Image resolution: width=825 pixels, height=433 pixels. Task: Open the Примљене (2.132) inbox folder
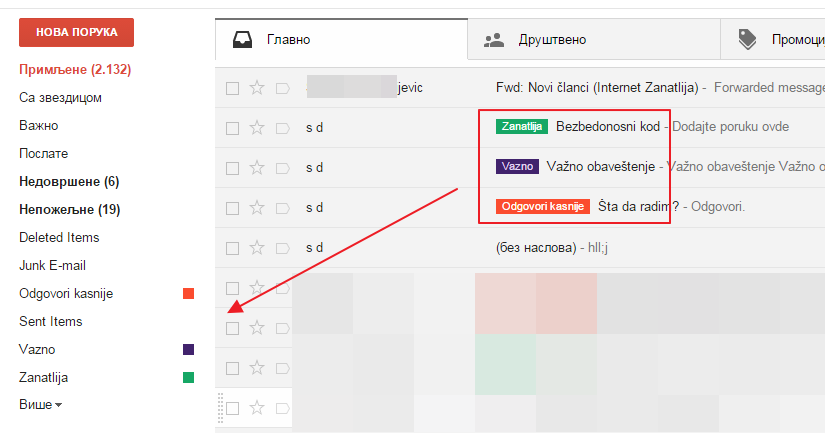(75, 69)
